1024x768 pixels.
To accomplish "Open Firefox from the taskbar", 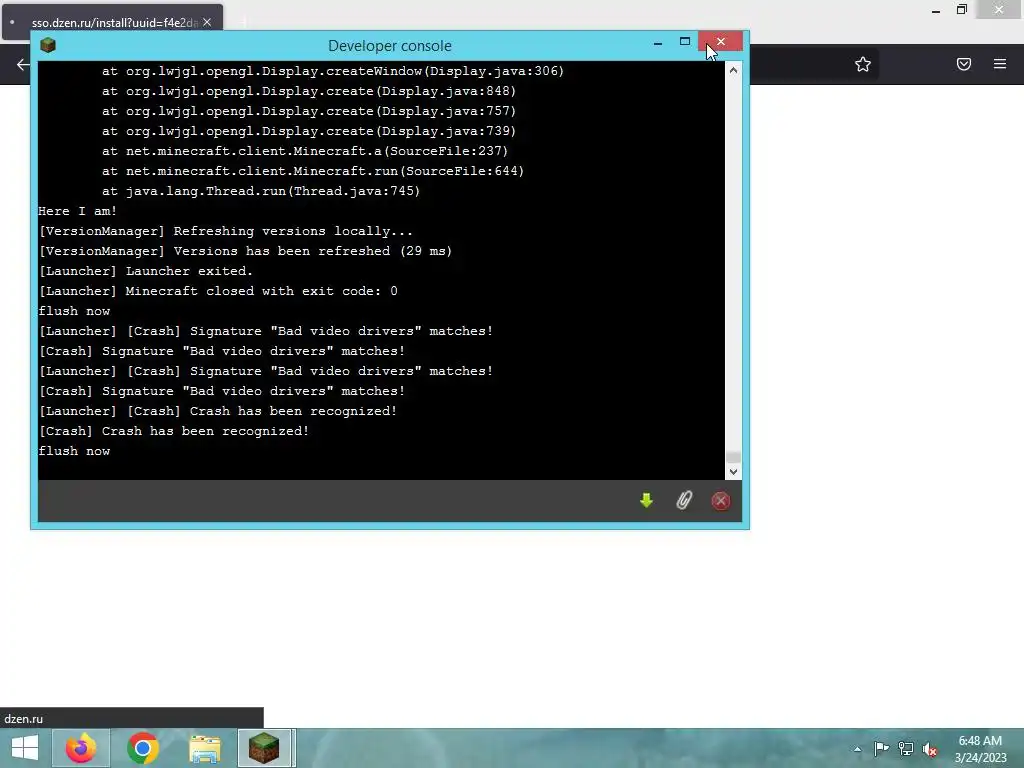I will click(x=81, y=748).
